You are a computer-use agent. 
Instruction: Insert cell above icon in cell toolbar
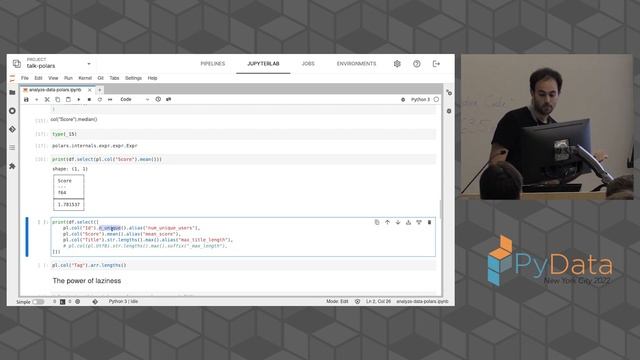(408, 222)
